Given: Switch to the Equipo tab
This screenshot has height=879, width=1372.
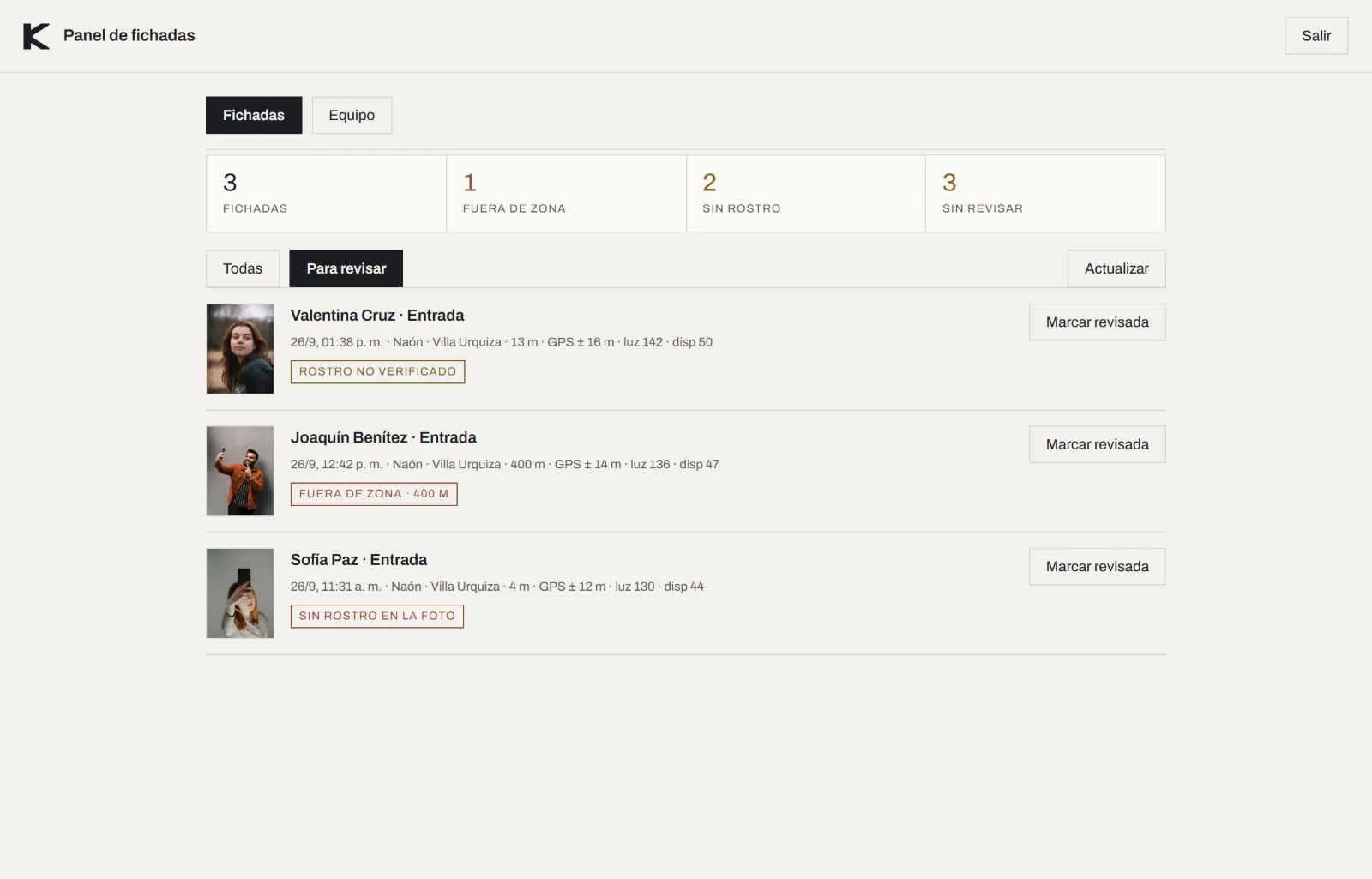Looking at the screenshot, I should (352, 115).
